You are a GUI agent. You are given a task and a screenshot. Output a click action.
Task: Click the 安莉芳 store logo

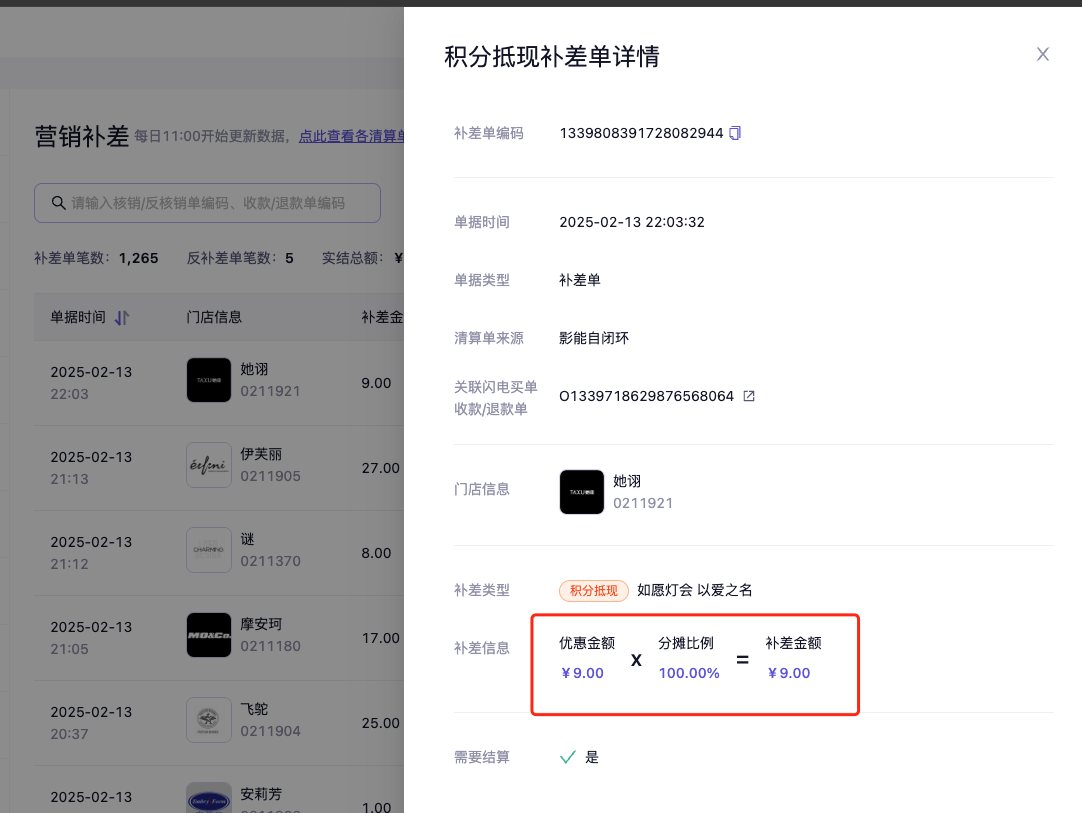[x=208, y=798]
